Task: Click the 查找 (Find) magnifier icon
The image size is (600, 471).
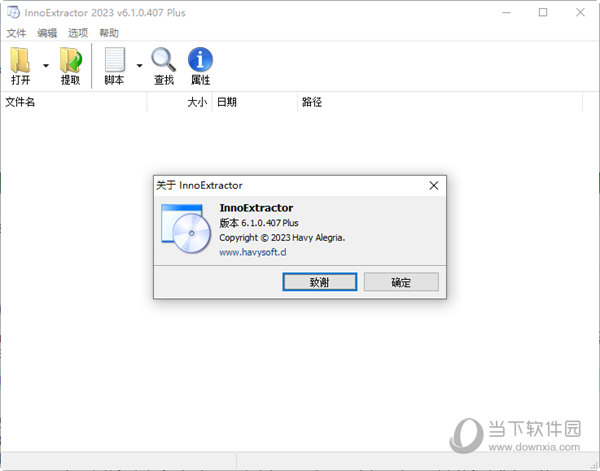Action: click(x=164, y=60)
